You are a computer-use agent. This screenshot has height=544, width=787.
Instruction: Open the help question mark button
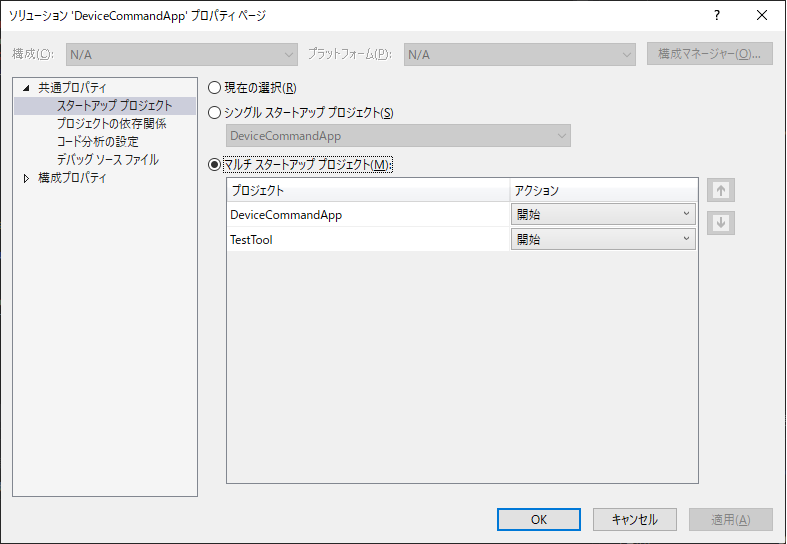717,16
